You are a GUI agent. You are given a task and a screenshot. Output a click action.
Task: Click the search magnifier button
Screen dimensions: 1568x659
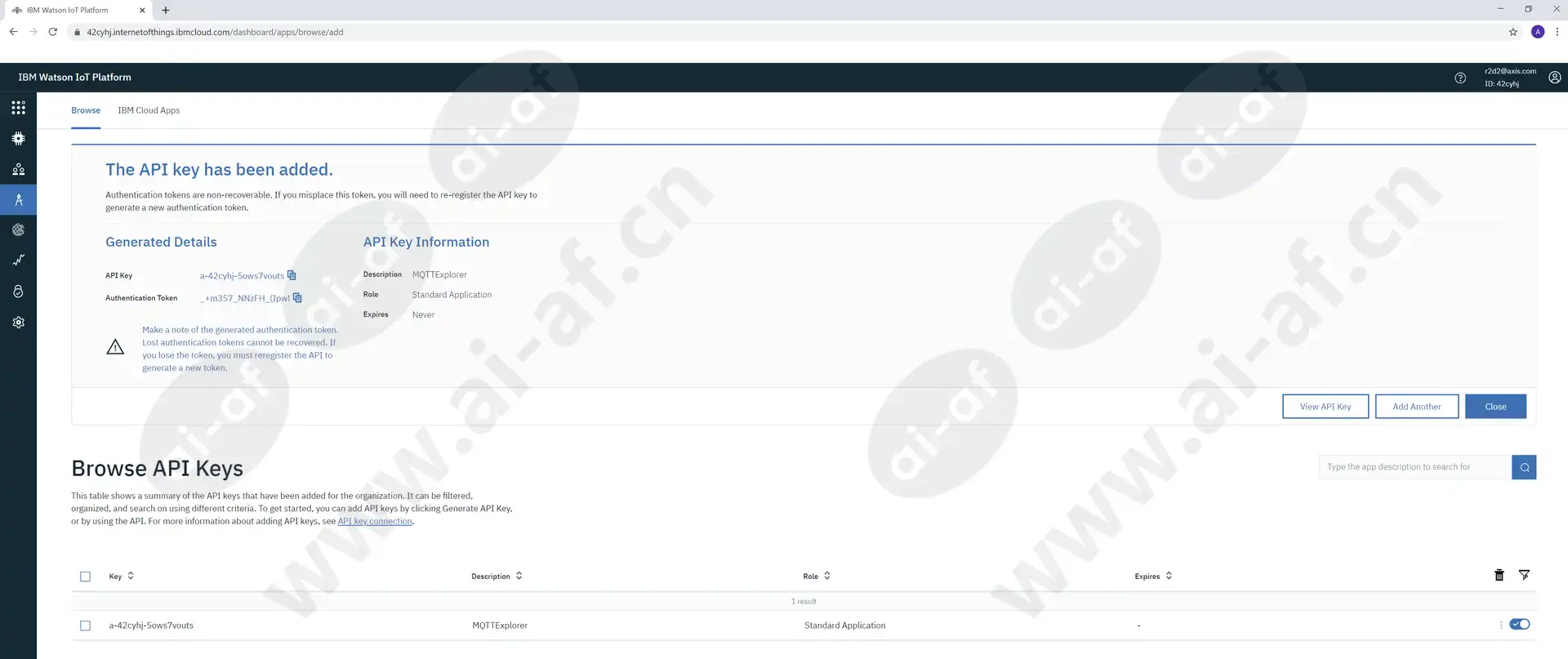tap(1524, 467)
